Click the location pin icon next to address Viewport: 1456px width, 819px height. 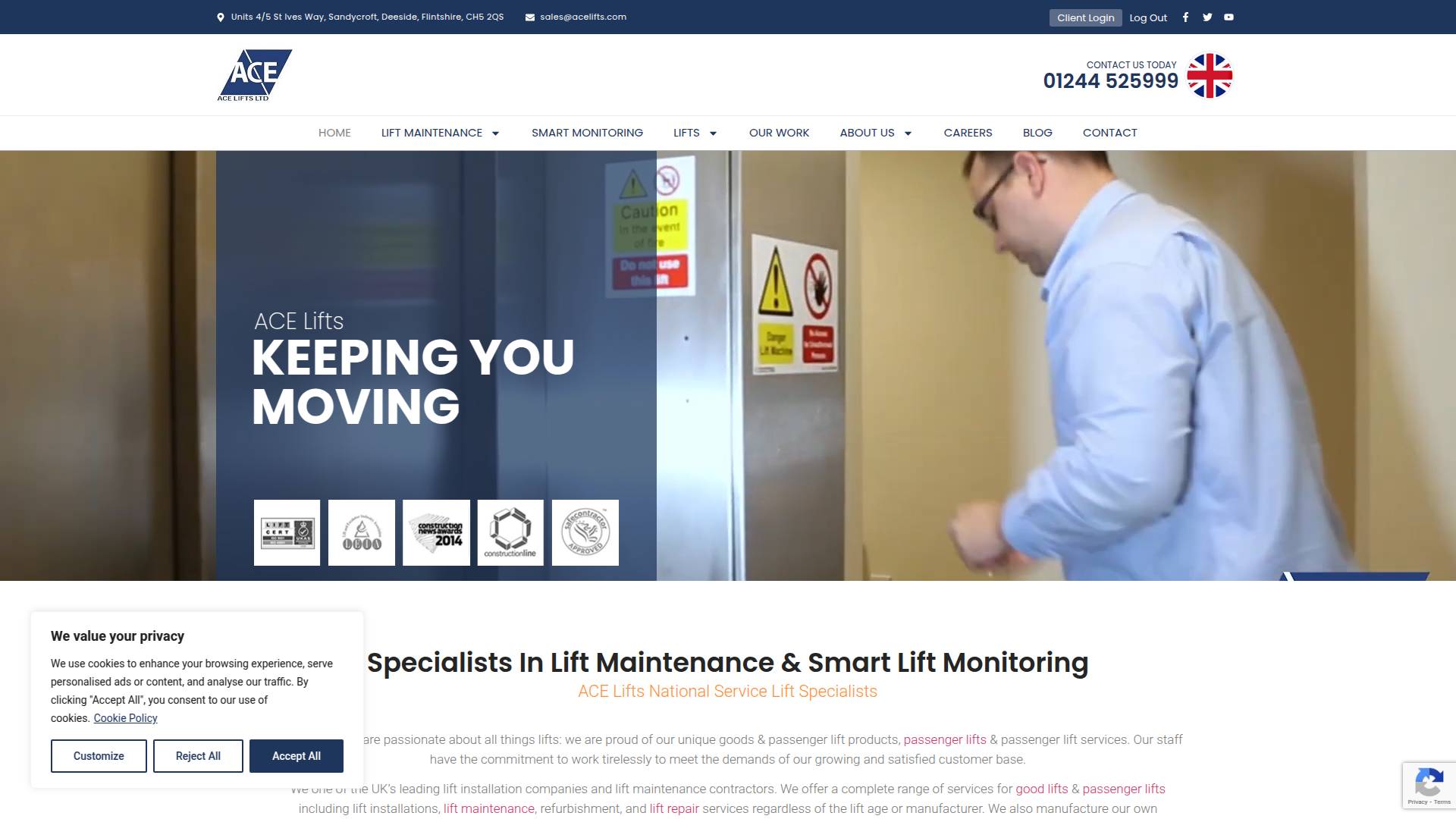click(221, 16)
